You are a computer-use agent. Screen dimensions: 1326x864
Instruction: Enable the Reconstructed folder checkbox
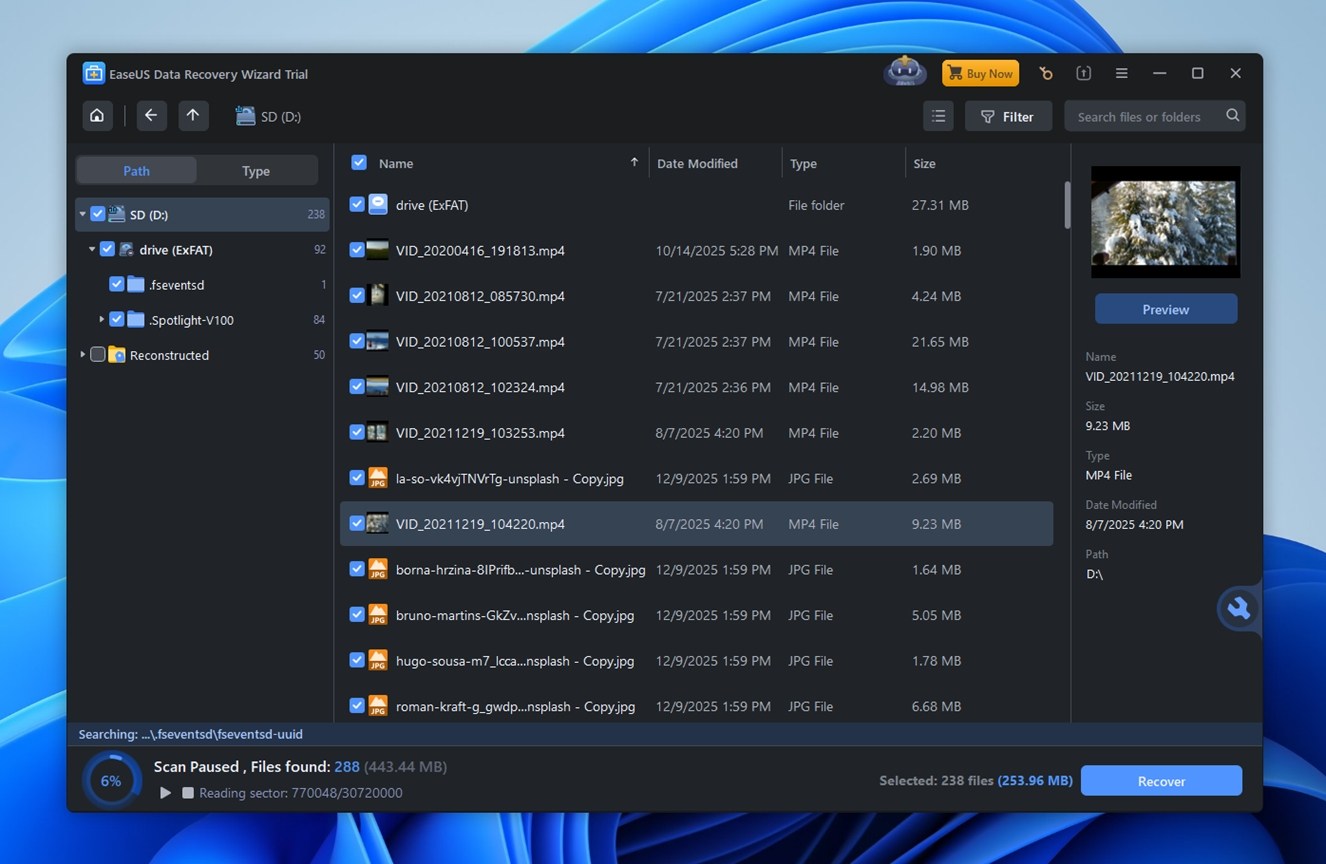(97, 355)
